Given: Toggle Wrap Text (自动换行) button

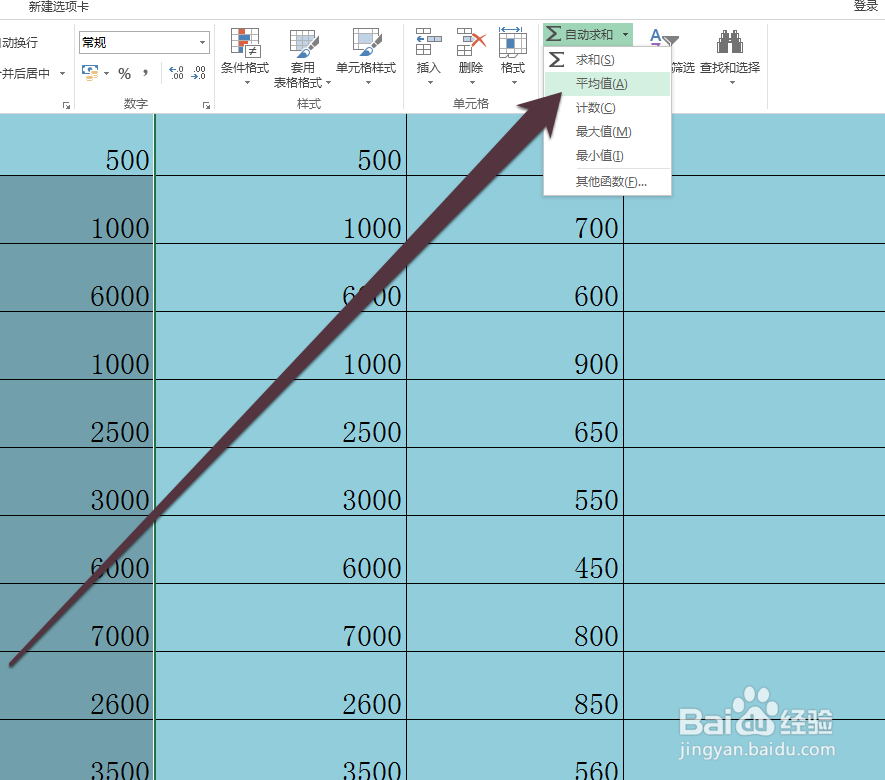Looking at the screenshot, I should coord(19,42).
